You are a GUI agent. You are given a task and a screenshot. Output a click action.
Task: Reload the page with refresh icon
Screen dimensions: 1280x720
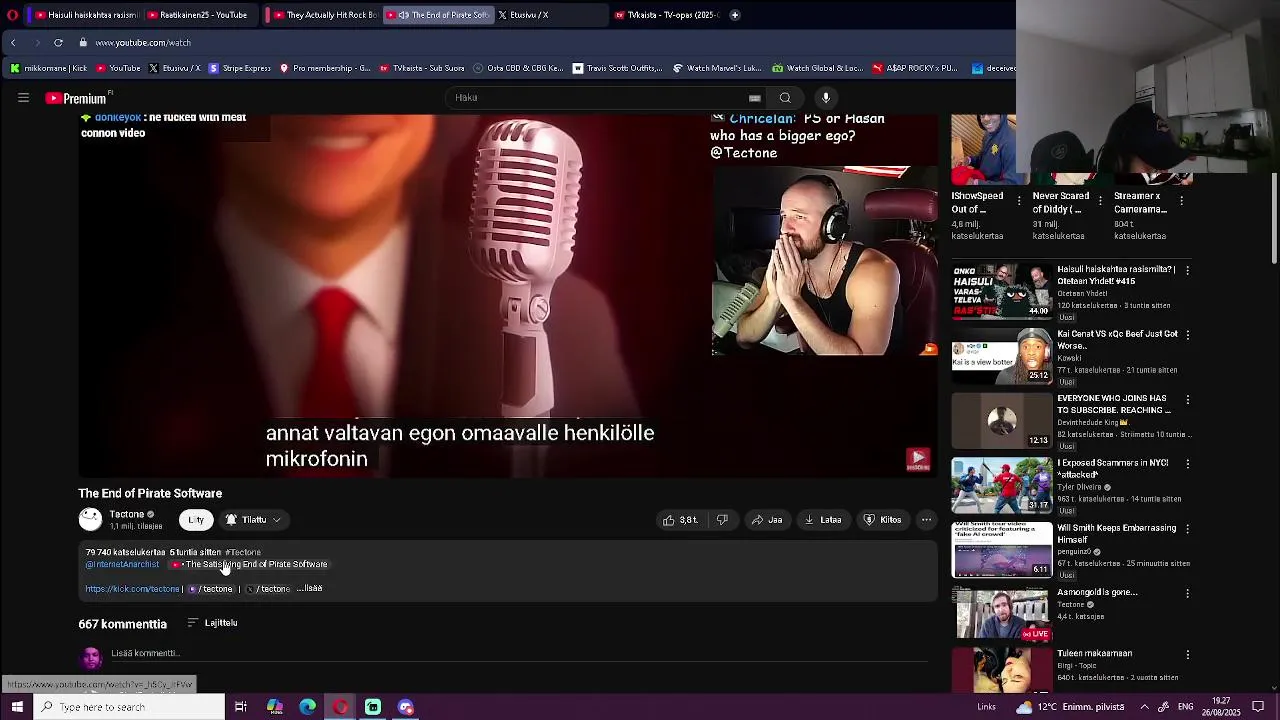coord(58,42)
